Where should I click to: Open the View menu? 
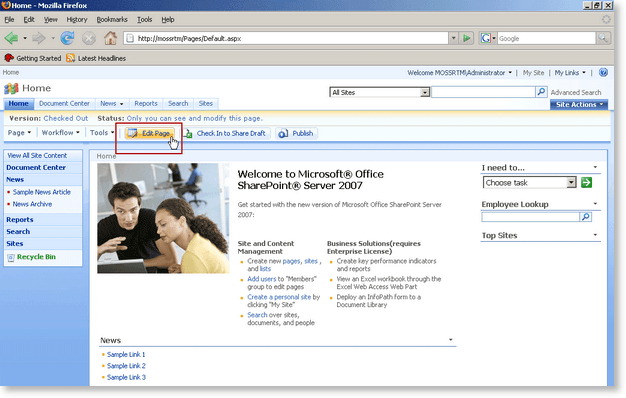(x=50, y=20)
